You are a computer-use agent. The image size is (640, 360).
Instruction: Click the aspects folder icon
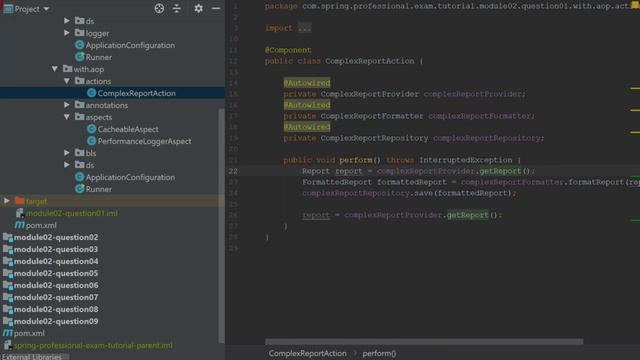pyautogui.click(x=80, y=117)
